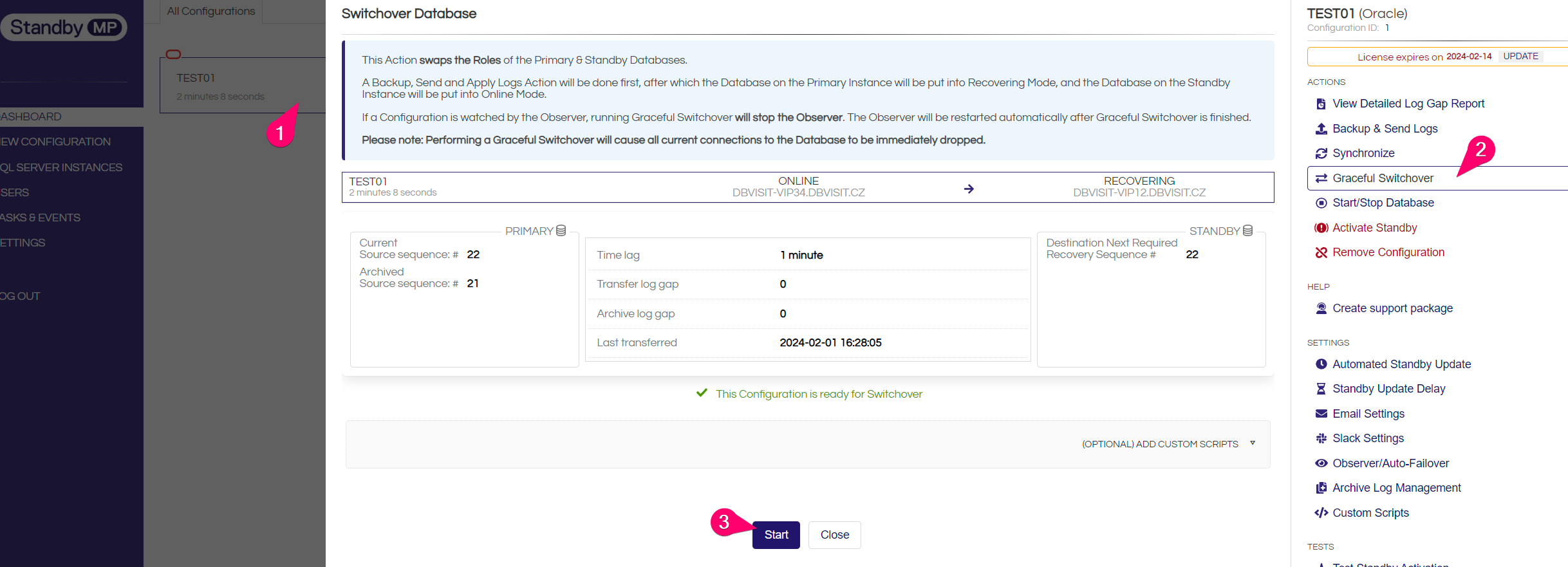Click the TEST01 (Oracle) panel title
Screen dimensions: 1568x567
click(x=1357, y=14)
